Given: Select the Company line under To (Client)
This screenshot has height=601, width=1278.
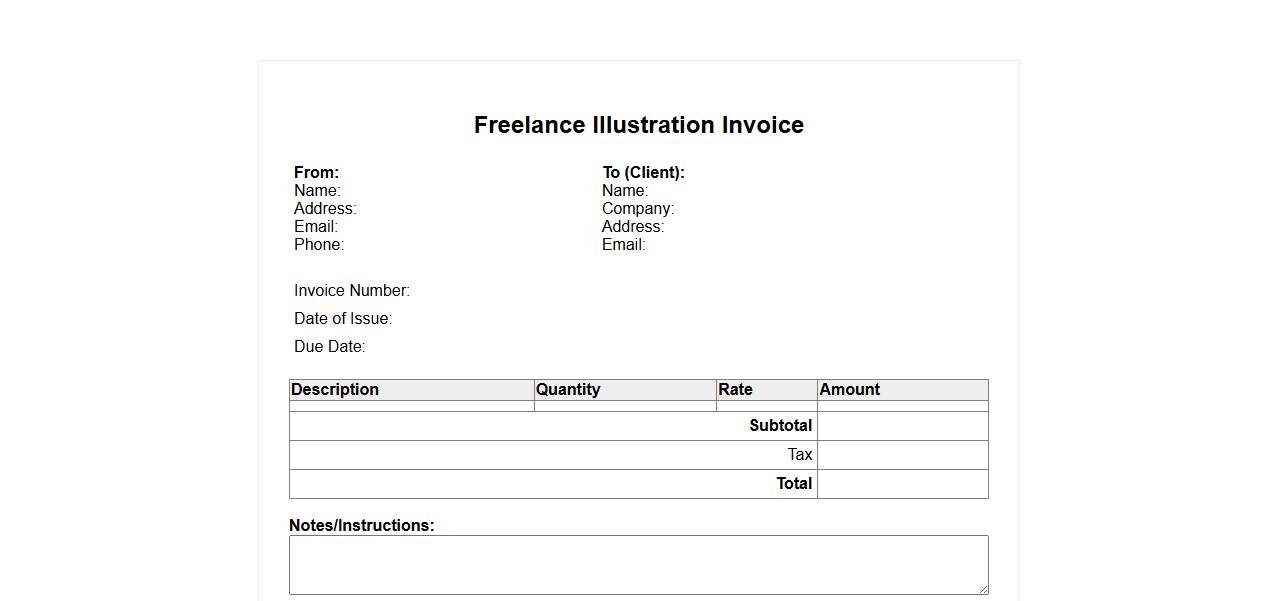Looking at the screenshot, I should 638,209.
